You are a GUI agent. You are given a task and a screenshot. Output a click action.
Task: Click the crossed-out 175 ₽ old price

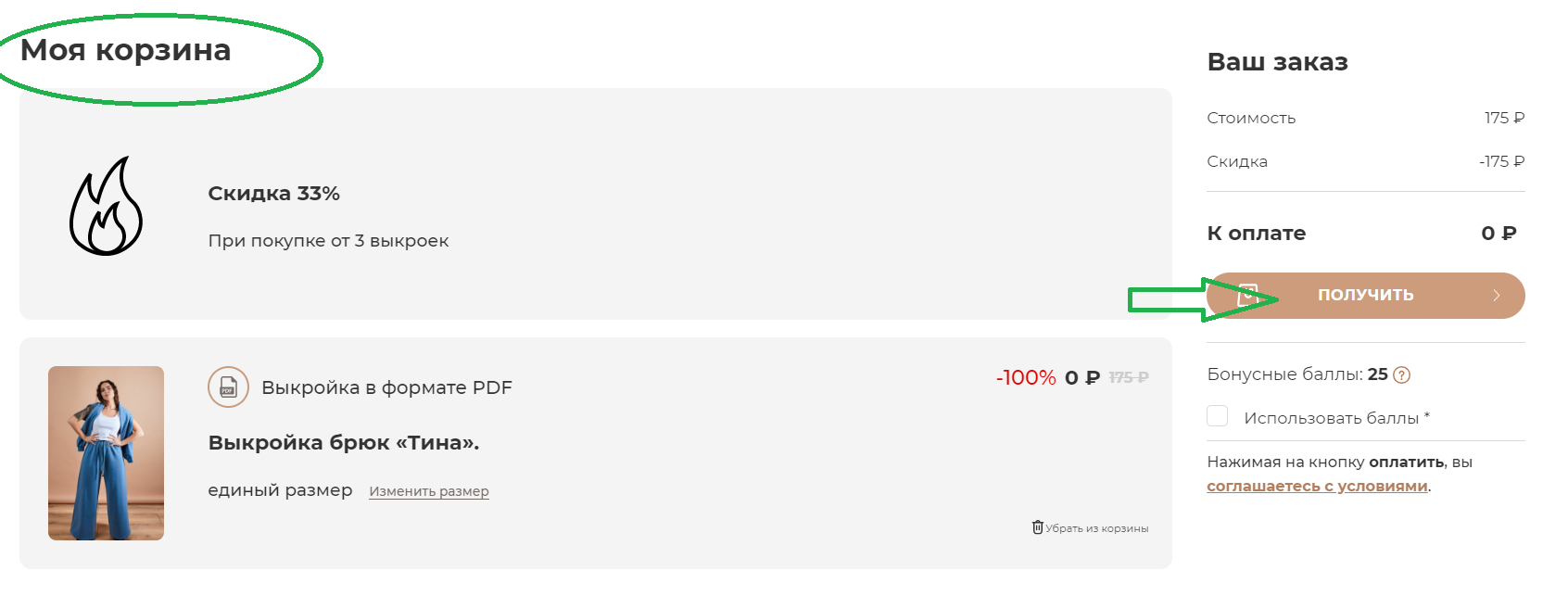click(x=1128, y=377)
